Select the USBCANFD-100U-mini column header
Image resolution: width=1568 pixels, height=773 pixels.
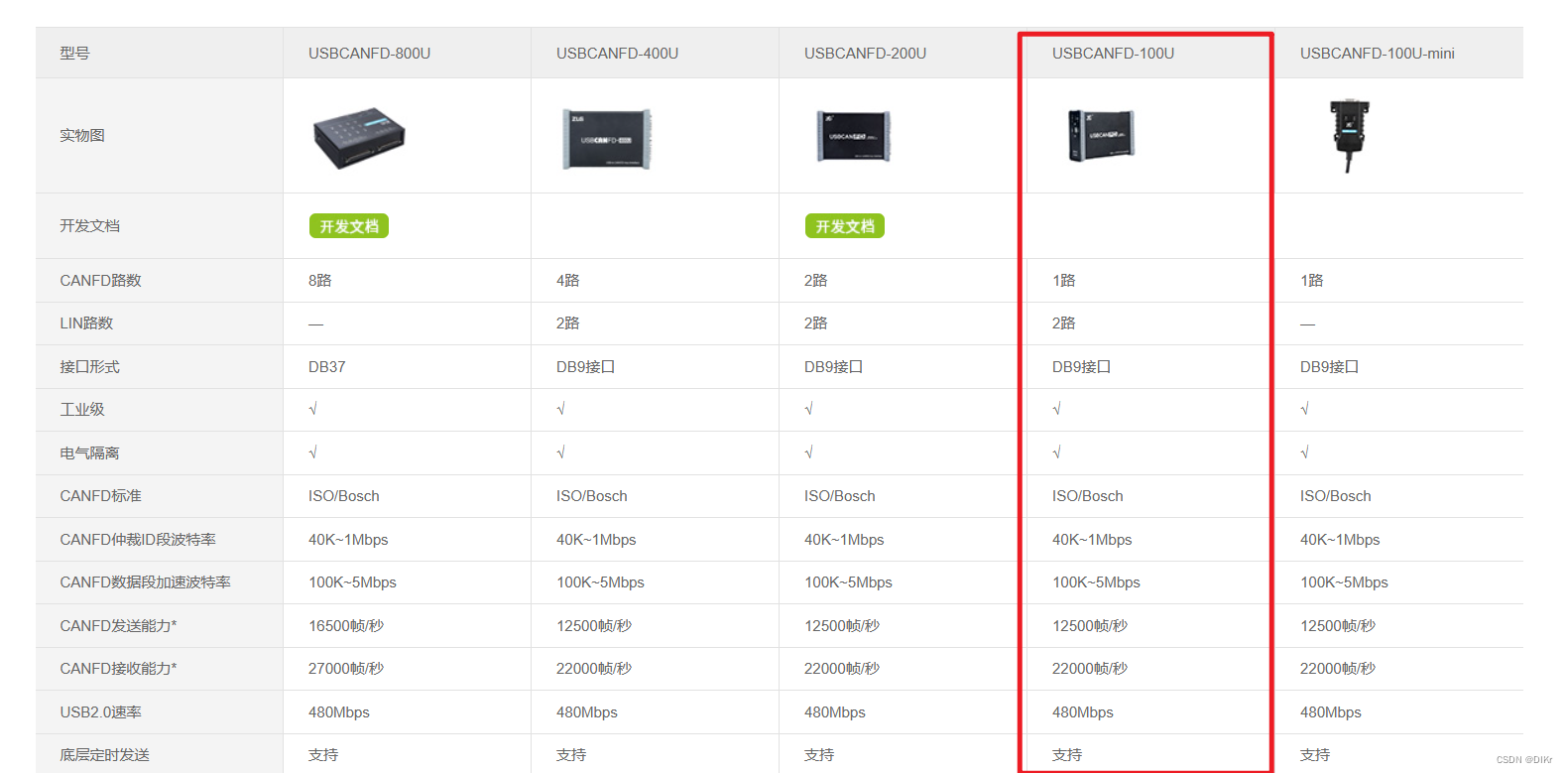pos(1378,54)
